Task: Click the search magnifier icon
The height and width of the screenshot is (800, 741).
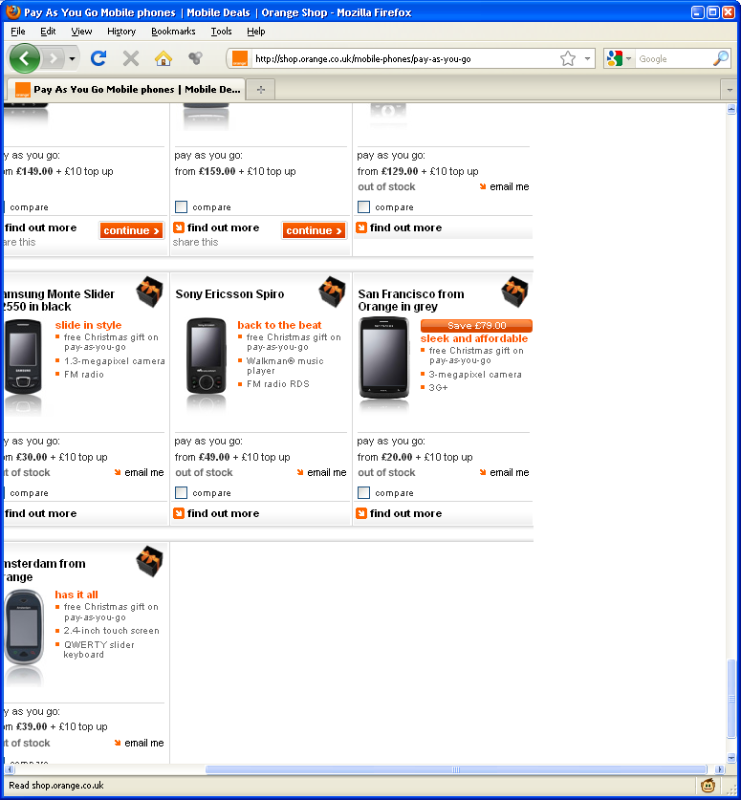Action: click(x=721, y=59)
